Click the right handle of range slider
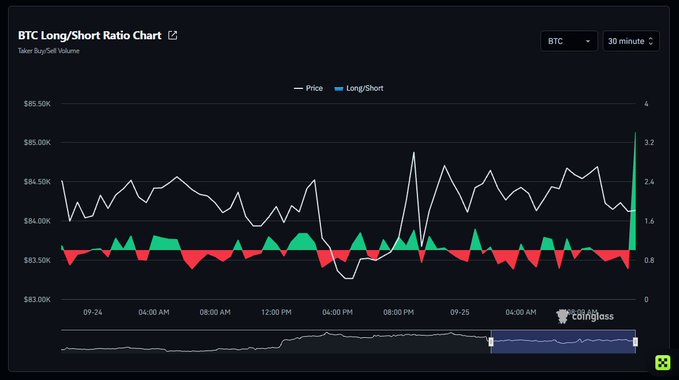The width and height of the screenshot is (679, 380). (x=635, y=342)
